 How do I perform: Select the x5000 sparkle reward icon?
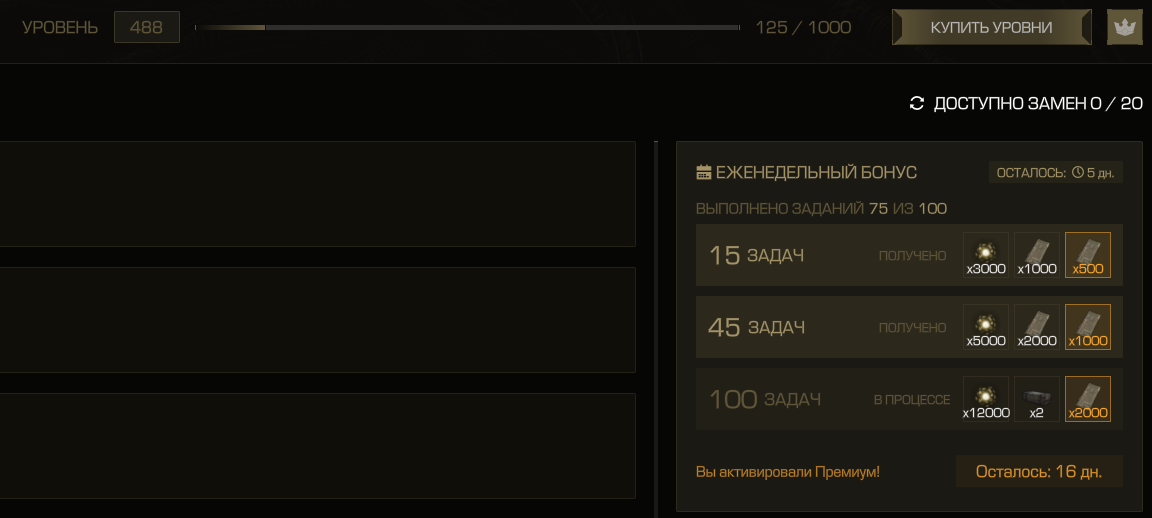[x=986, y=327]
